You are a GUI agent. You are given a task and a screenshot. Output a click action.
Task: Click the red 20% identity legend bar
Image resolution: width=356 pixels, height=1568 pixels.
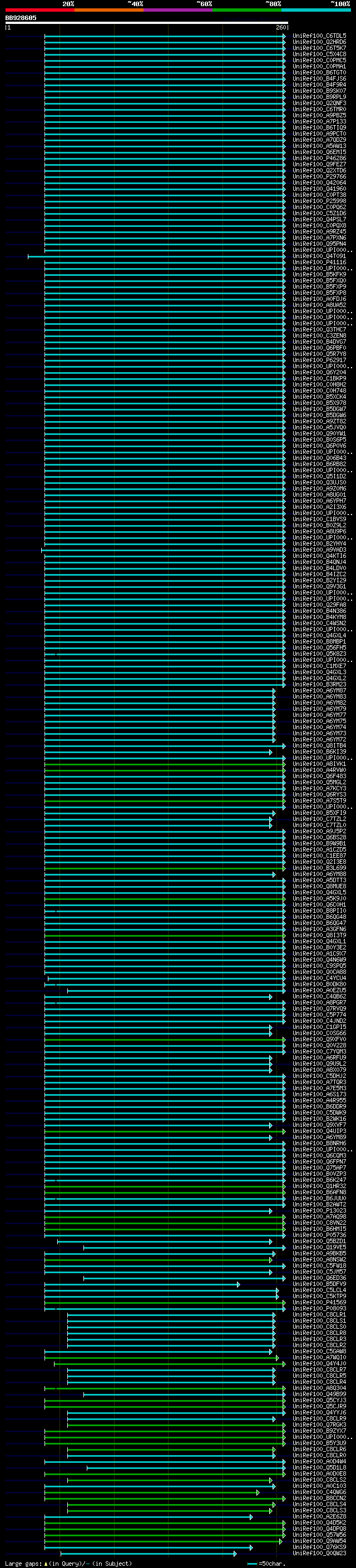(x=39, y=10)
